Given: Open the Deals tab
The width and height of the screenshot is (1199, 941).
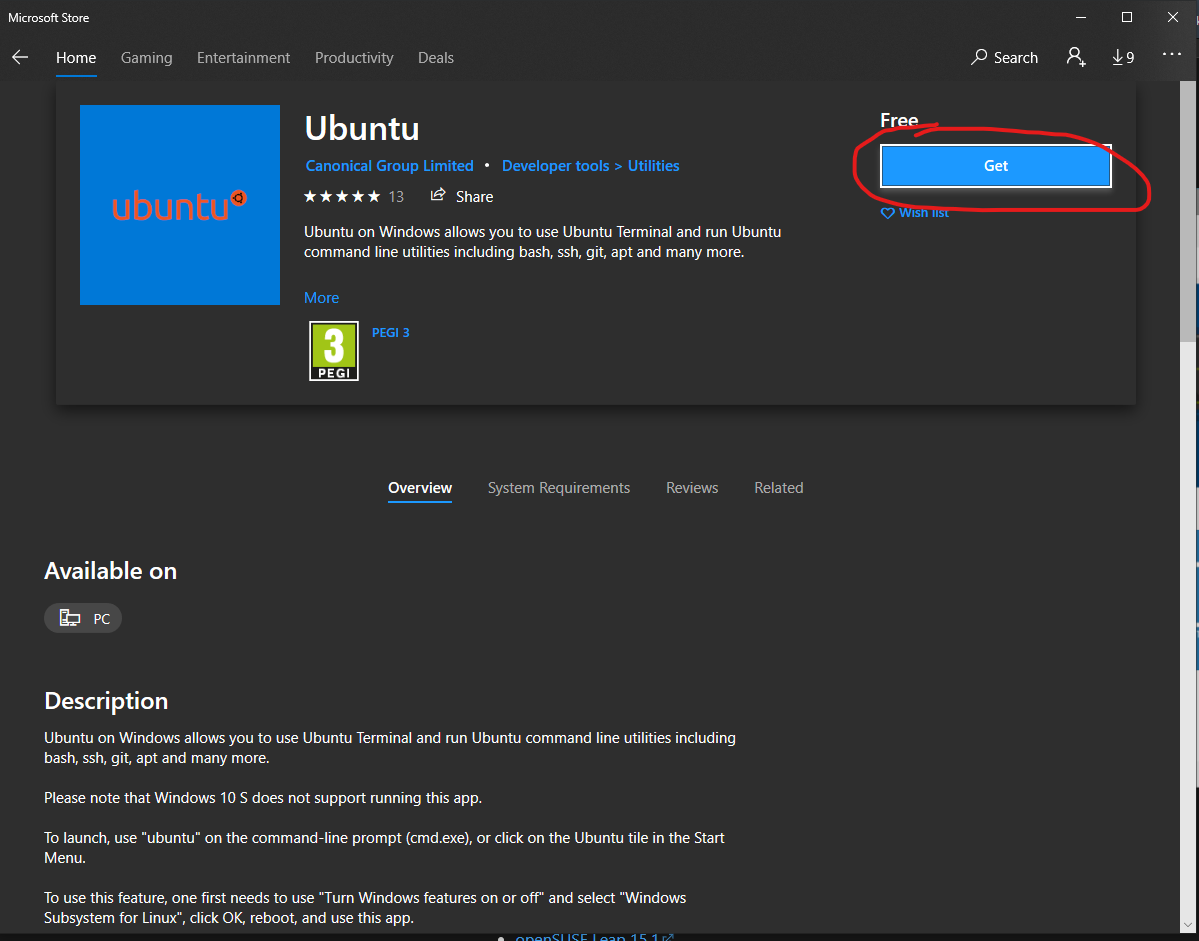Looking at the screenshot, I should click(436, 58).
